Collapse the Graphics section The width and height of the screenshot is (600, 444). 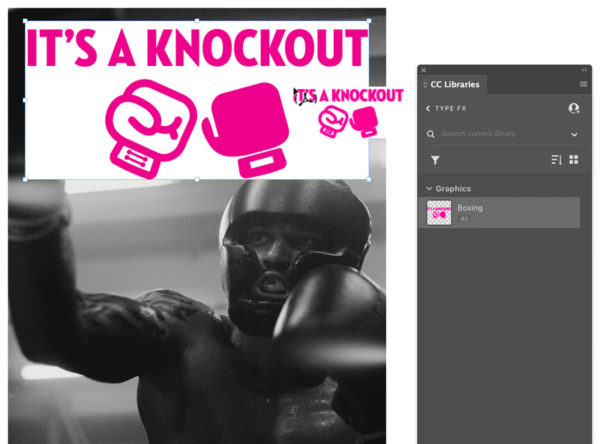coord(429,188)
